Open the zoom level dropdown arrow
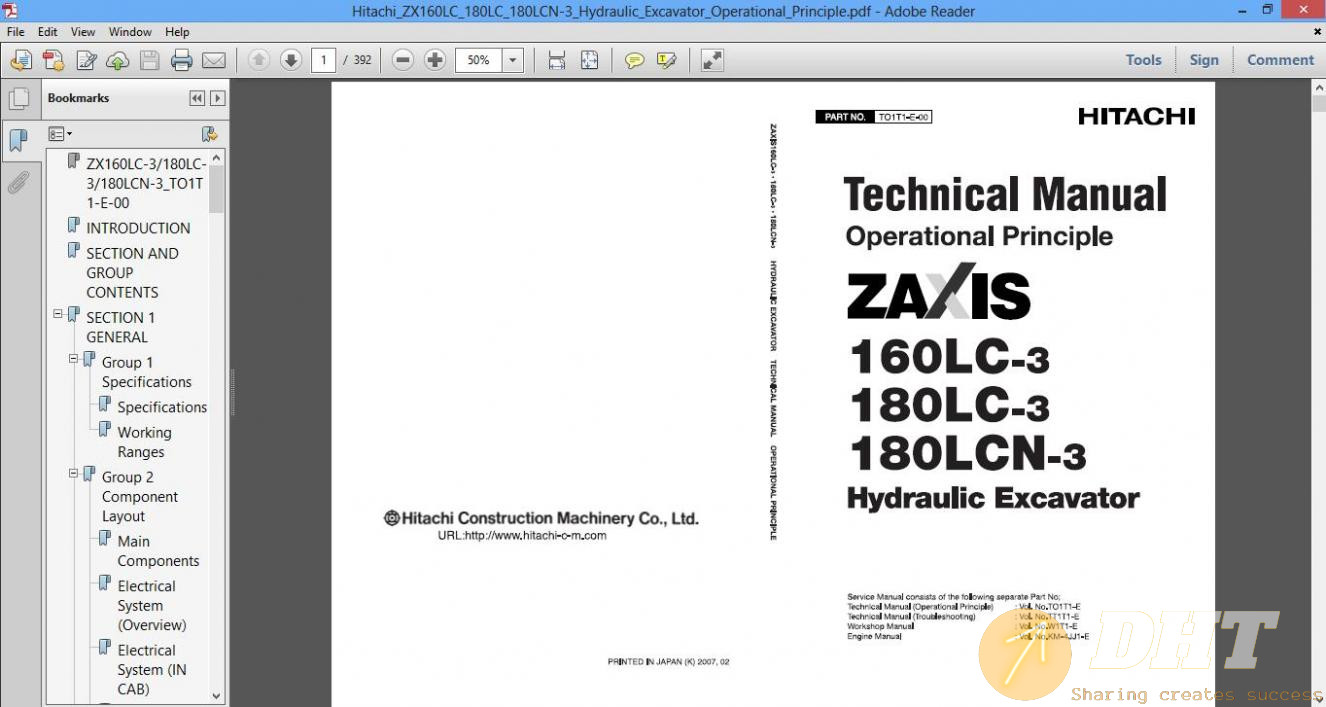This screenshot has width=1326, height=707. [513, 60]
